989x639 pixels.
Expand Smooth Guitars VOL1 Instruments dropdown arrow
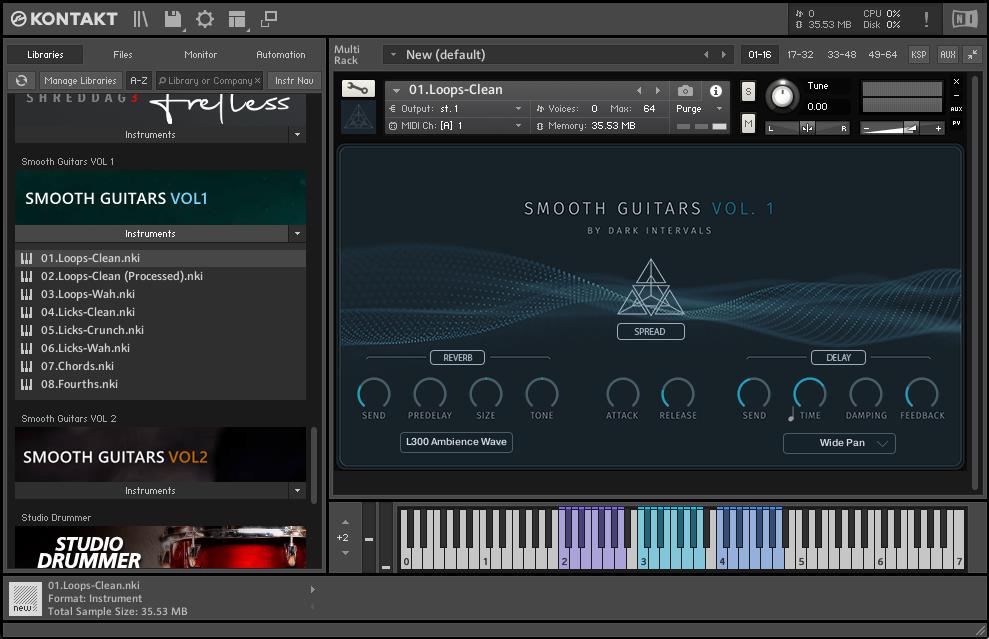(x=297, y=234)
